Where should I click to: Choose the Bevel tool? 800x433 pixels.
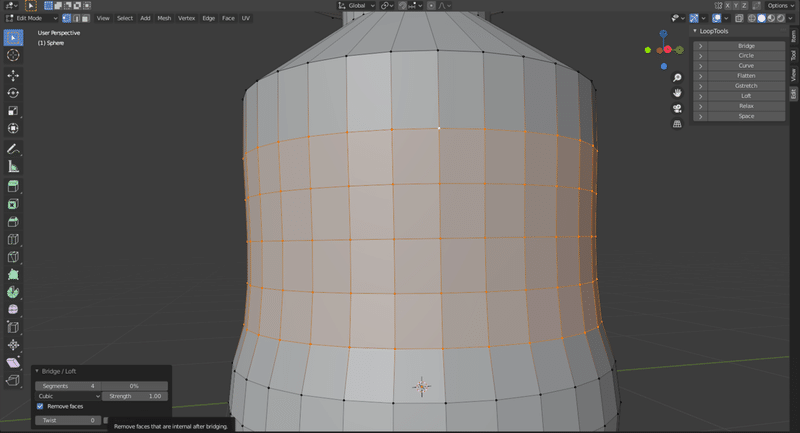(13, 221)
